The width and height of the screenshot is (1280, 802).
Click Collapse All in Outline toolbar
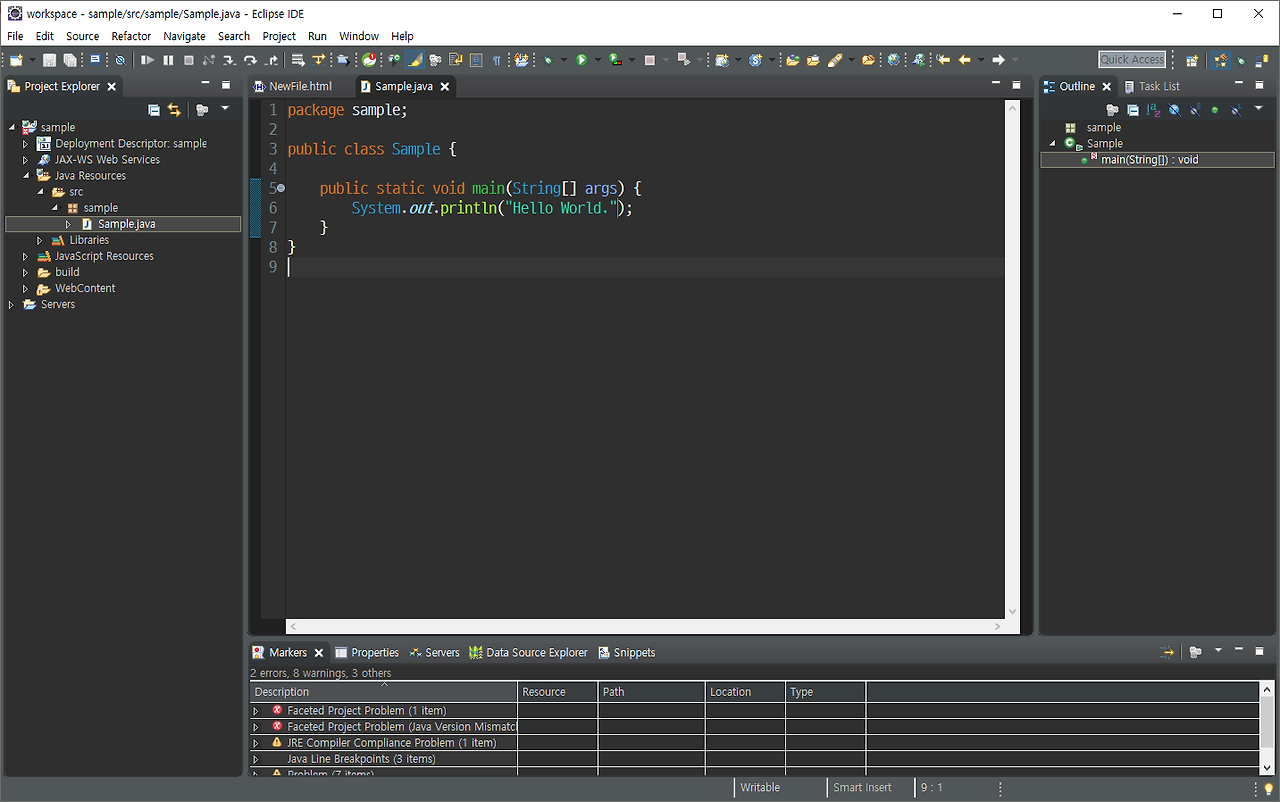pyautogui.click(x=1133, y=110)
